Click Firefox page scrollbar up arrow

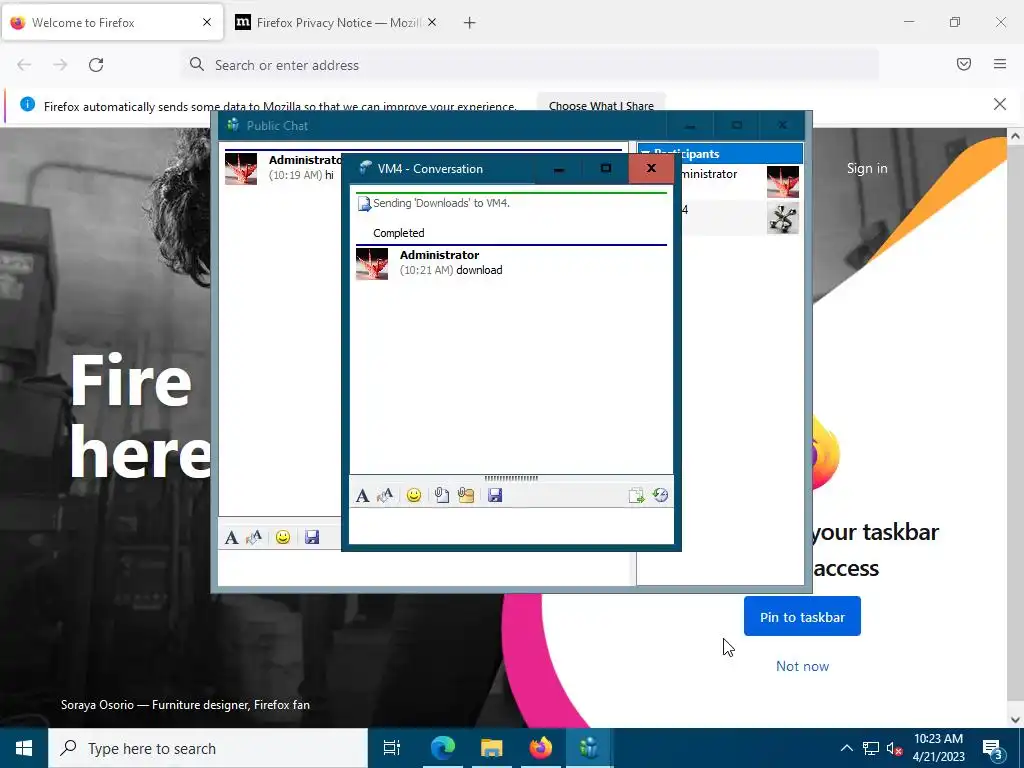(1014, 136)
